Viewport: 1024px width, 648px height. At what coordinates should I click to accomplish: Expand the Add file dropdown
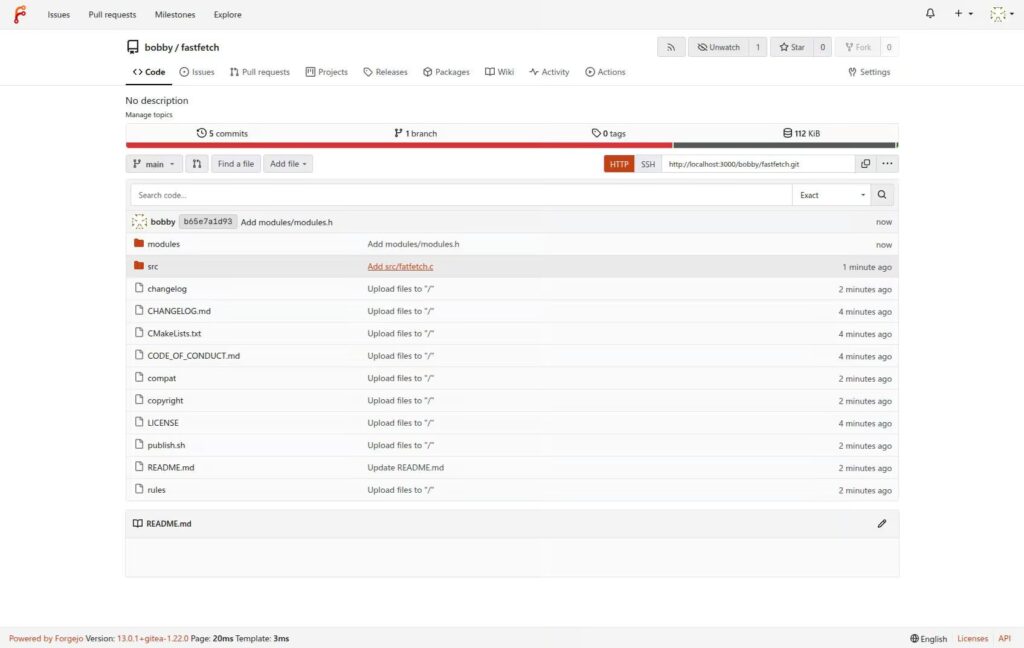tap(287, 163)
